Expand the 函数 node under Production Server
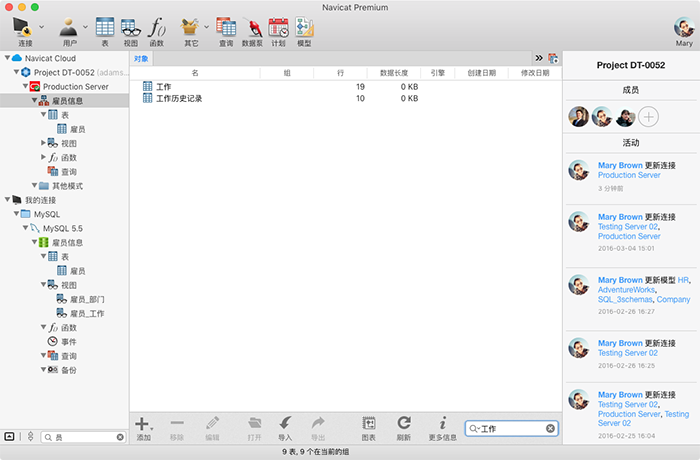 click(x=43, y=157)
